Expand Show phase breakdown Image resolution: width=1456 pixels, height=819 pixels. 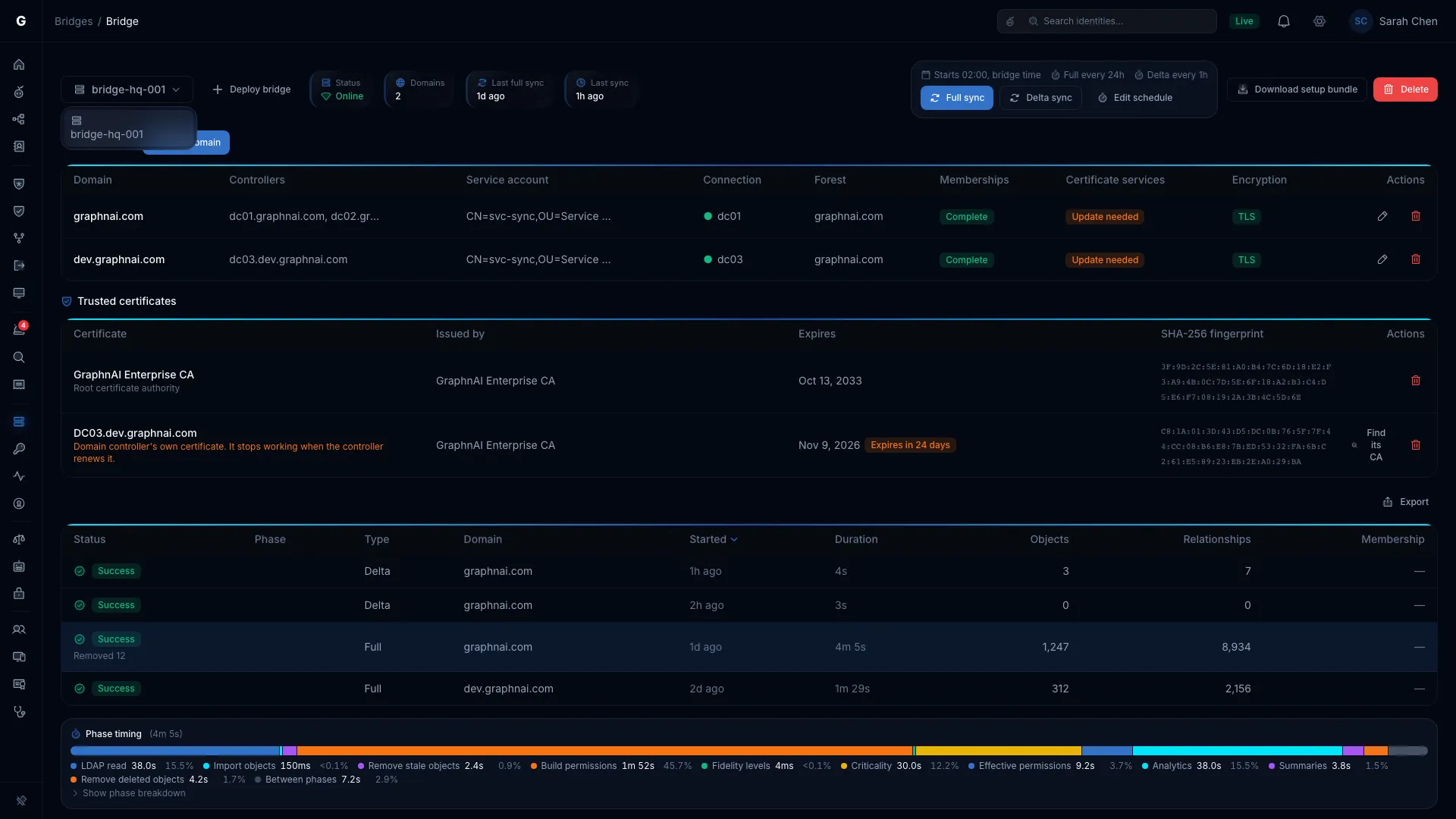[x=129, y=793]
